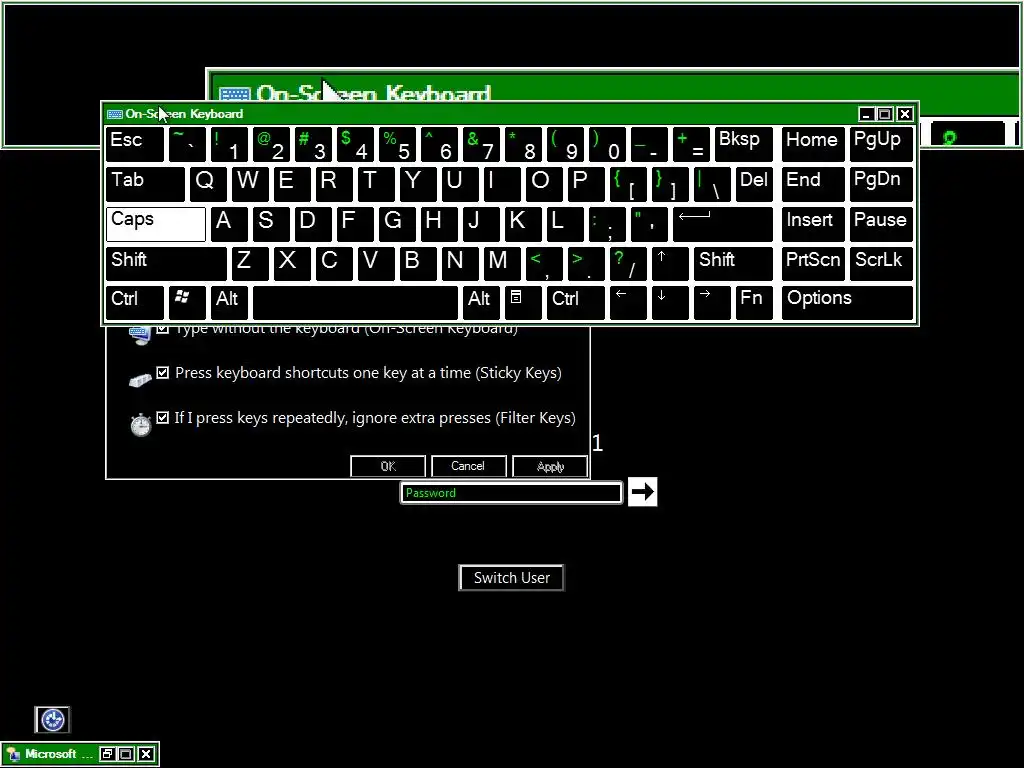Restore the Microsoft taskbar window

tap(107, 754)
